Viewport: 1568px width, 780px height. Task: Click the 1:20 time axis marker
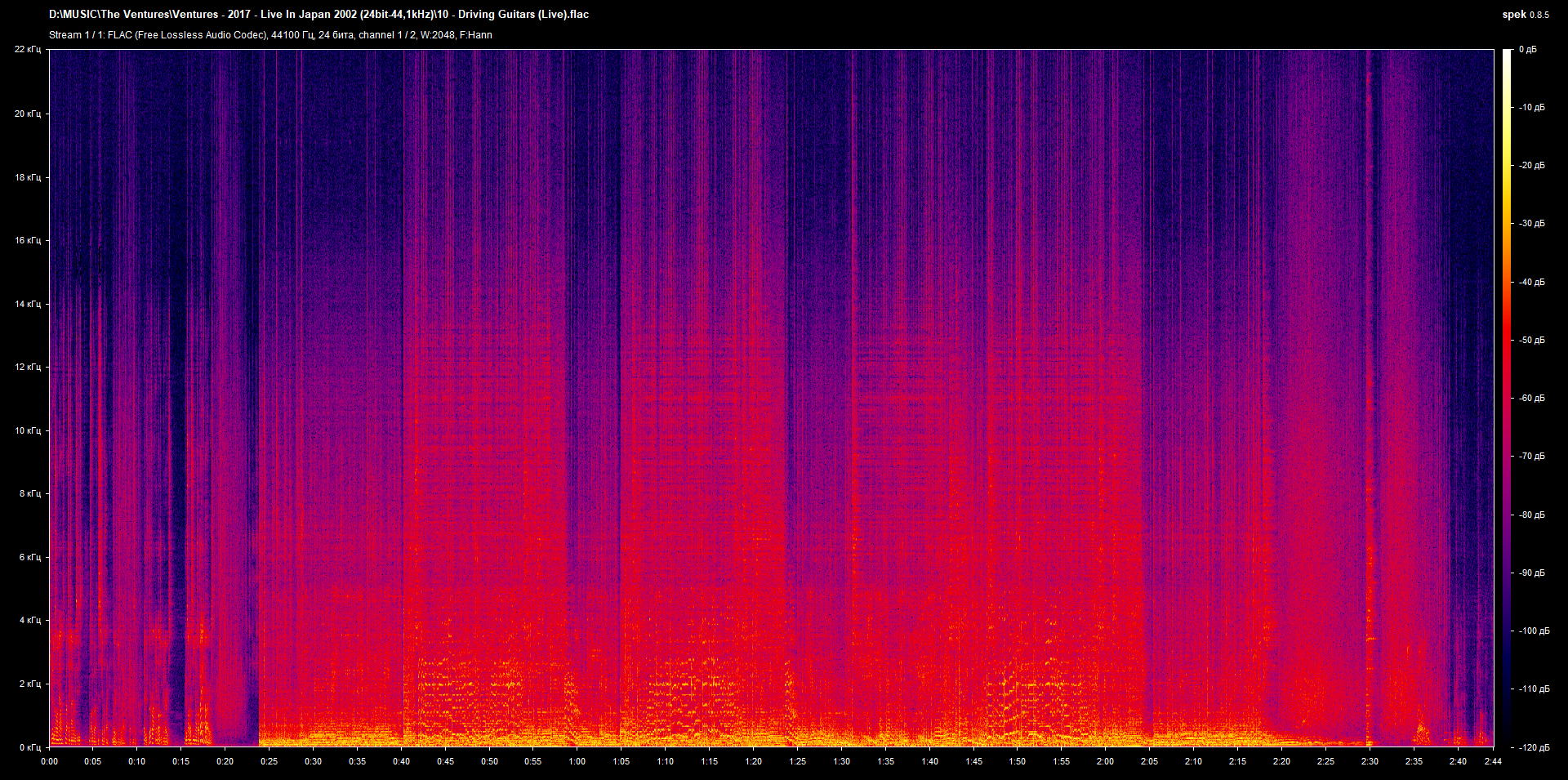[x=755, y=761]
